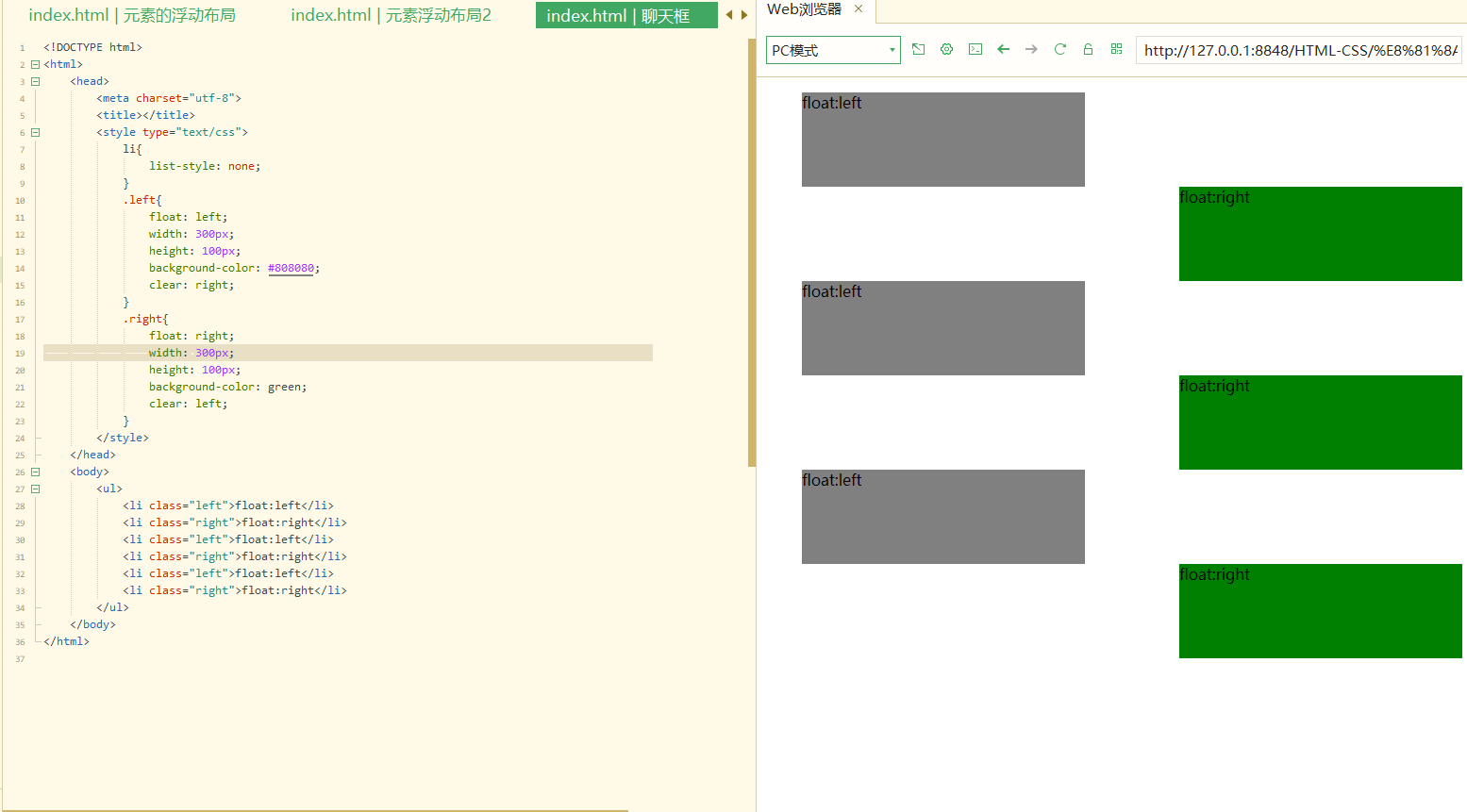Click the <!DOCTYPE html> line

92,47
